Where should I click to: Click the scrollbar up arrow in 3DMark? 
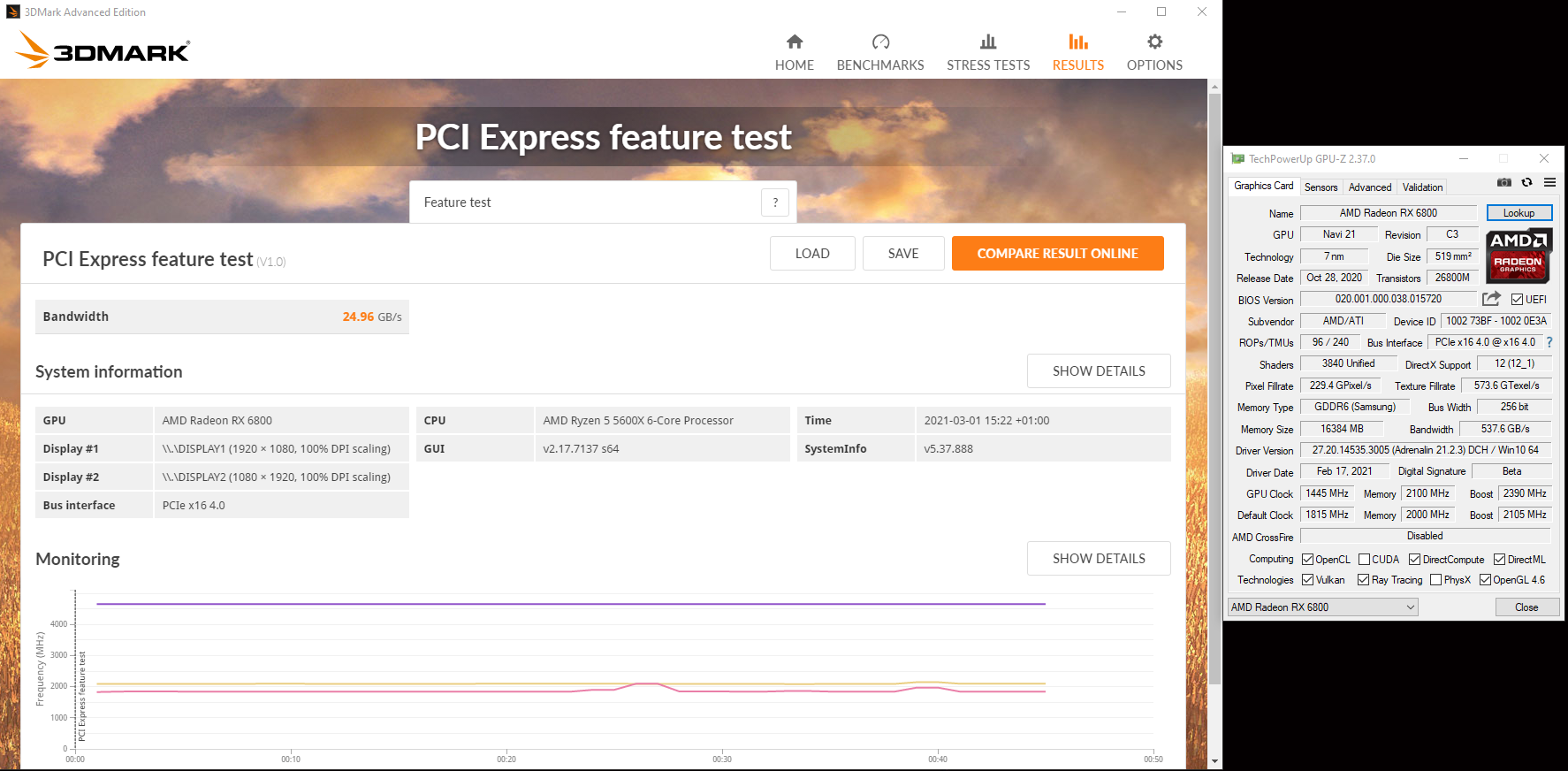(1214, 87)
